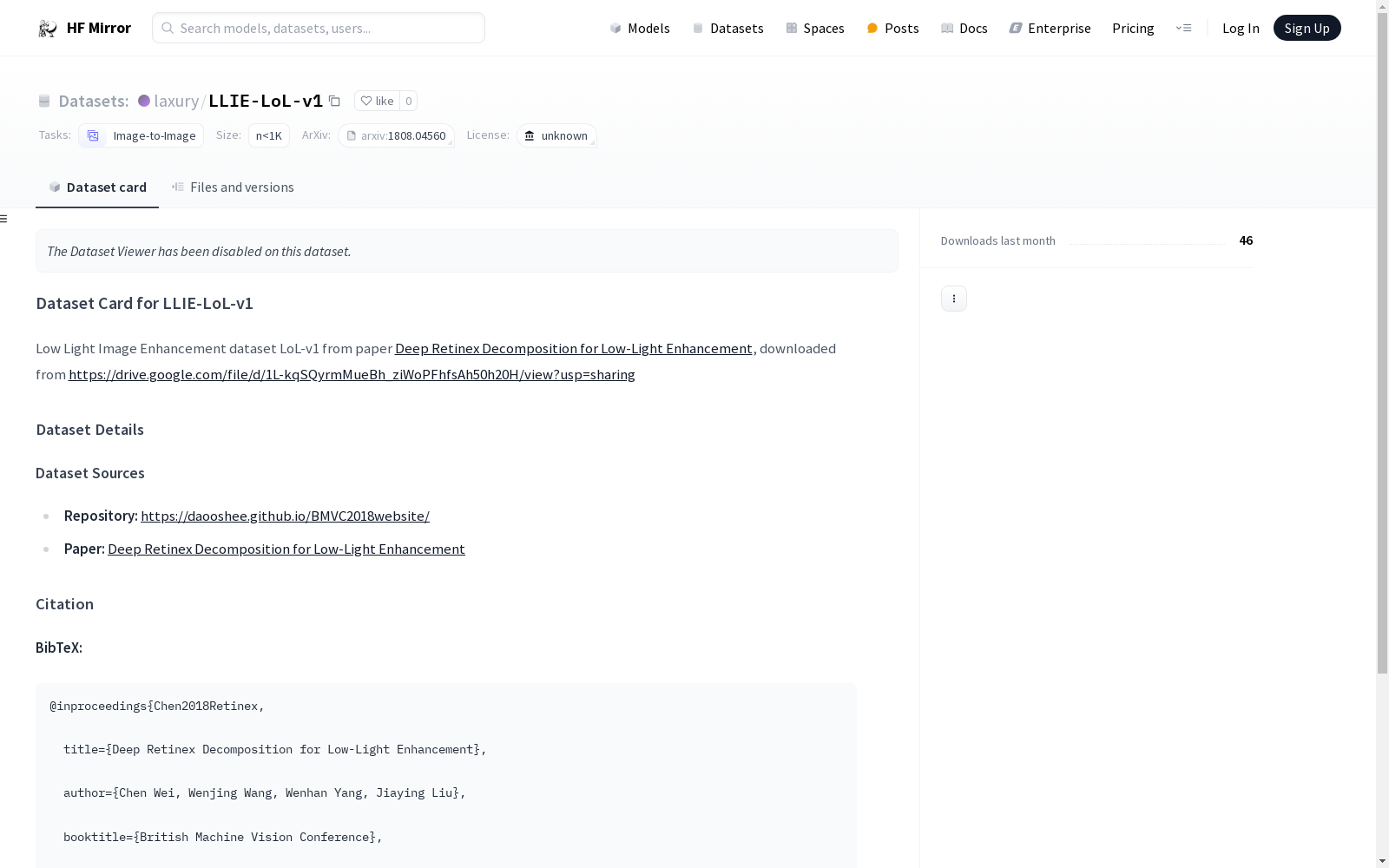Click the HF Mirror logo icon
Viewport: 1389px width, 868px height.
point(47,29)
